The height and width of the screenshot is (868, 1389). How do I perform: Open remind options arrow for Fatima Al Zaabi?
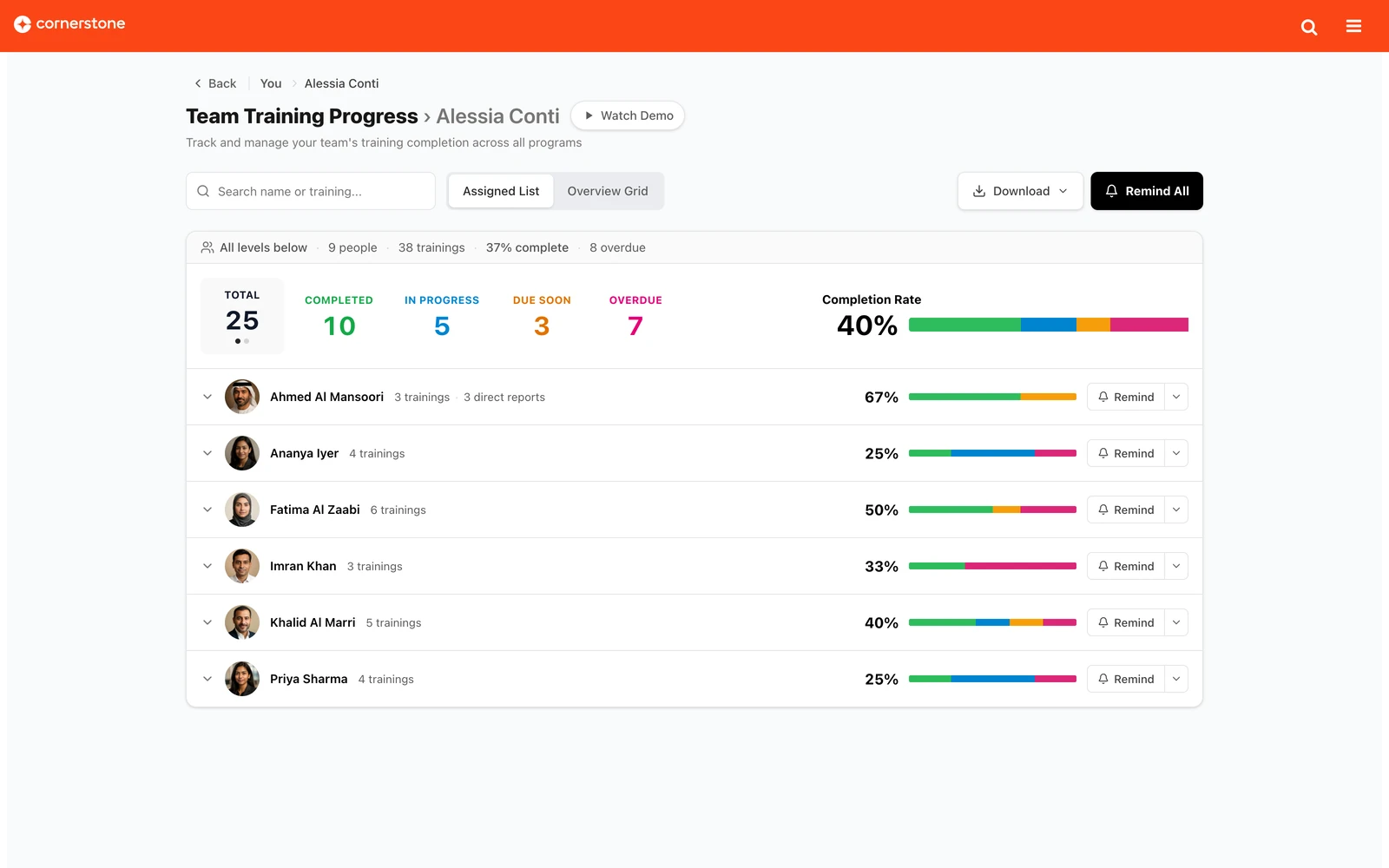(1176, 510)
